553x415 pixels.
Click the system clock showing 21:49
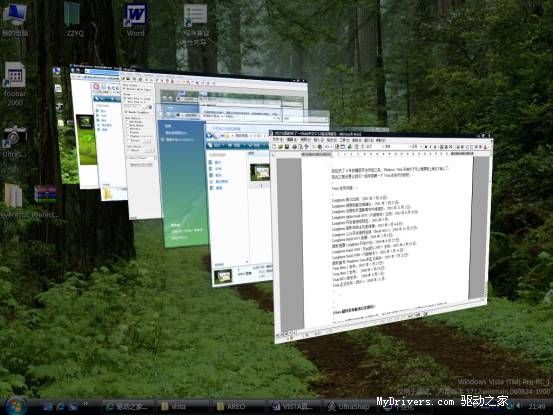pyautogui.click(x=537, y=407)
